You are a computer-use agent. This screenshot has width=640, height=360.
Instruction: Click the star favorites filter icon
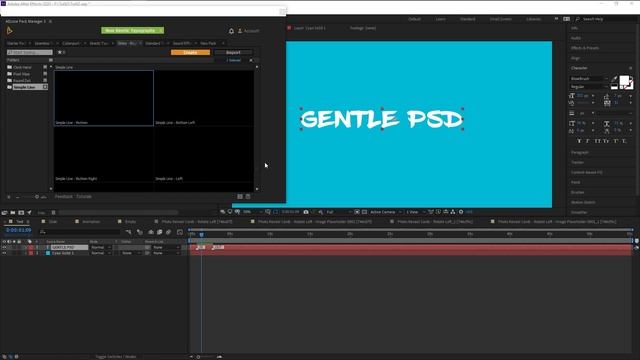tap(60, 52)
